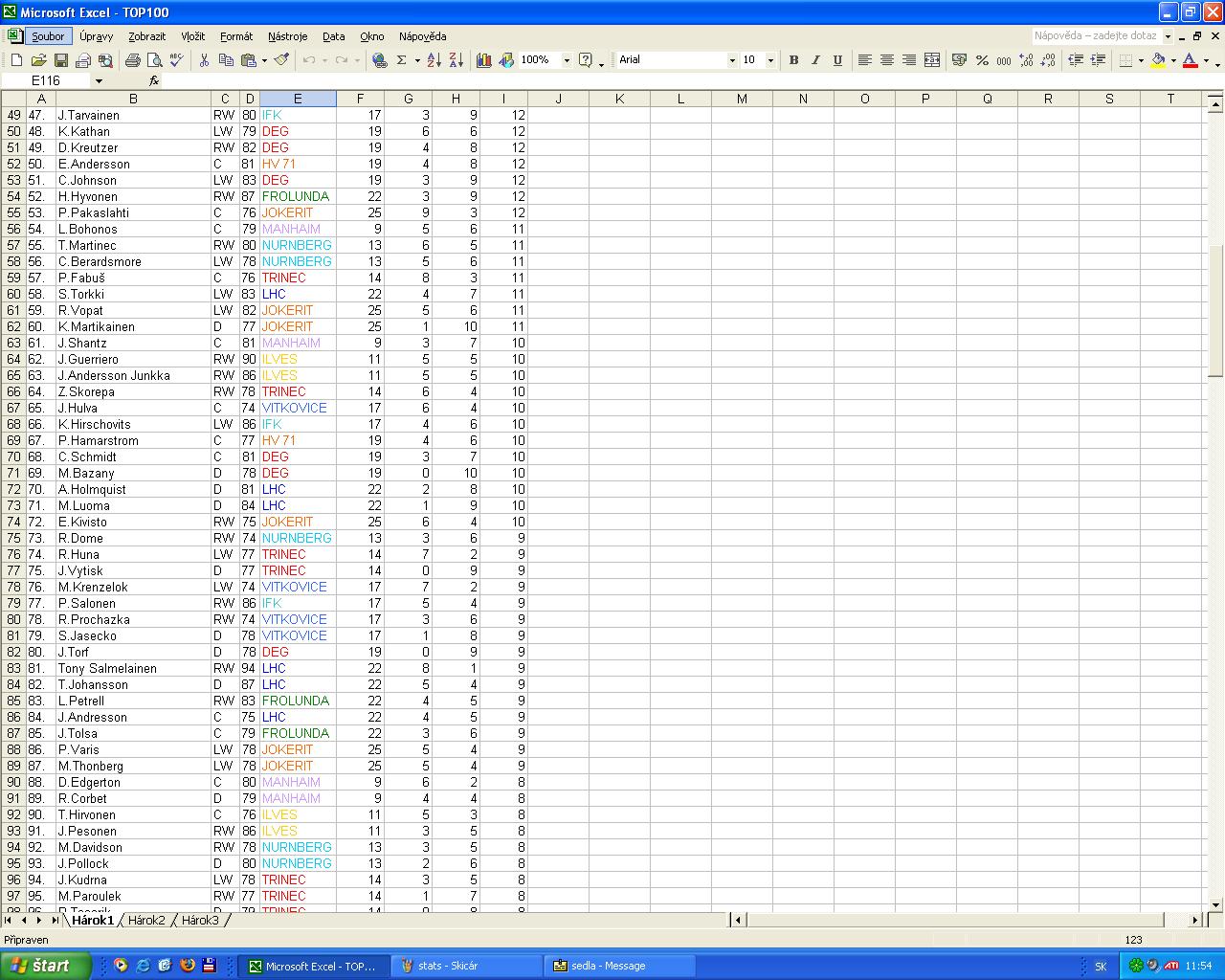The height and width of the screenshot is (980, 1225).
Task: Expand the Borders dropdown arrow
Action: (1141, 60)
